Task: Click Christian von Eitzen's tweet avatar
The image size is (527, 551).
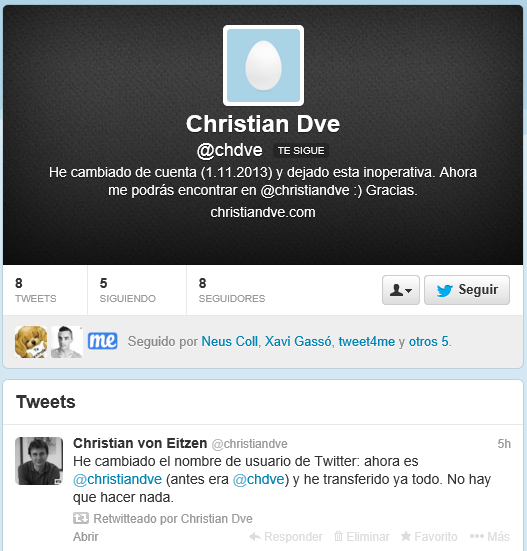Action: point(39,461)
